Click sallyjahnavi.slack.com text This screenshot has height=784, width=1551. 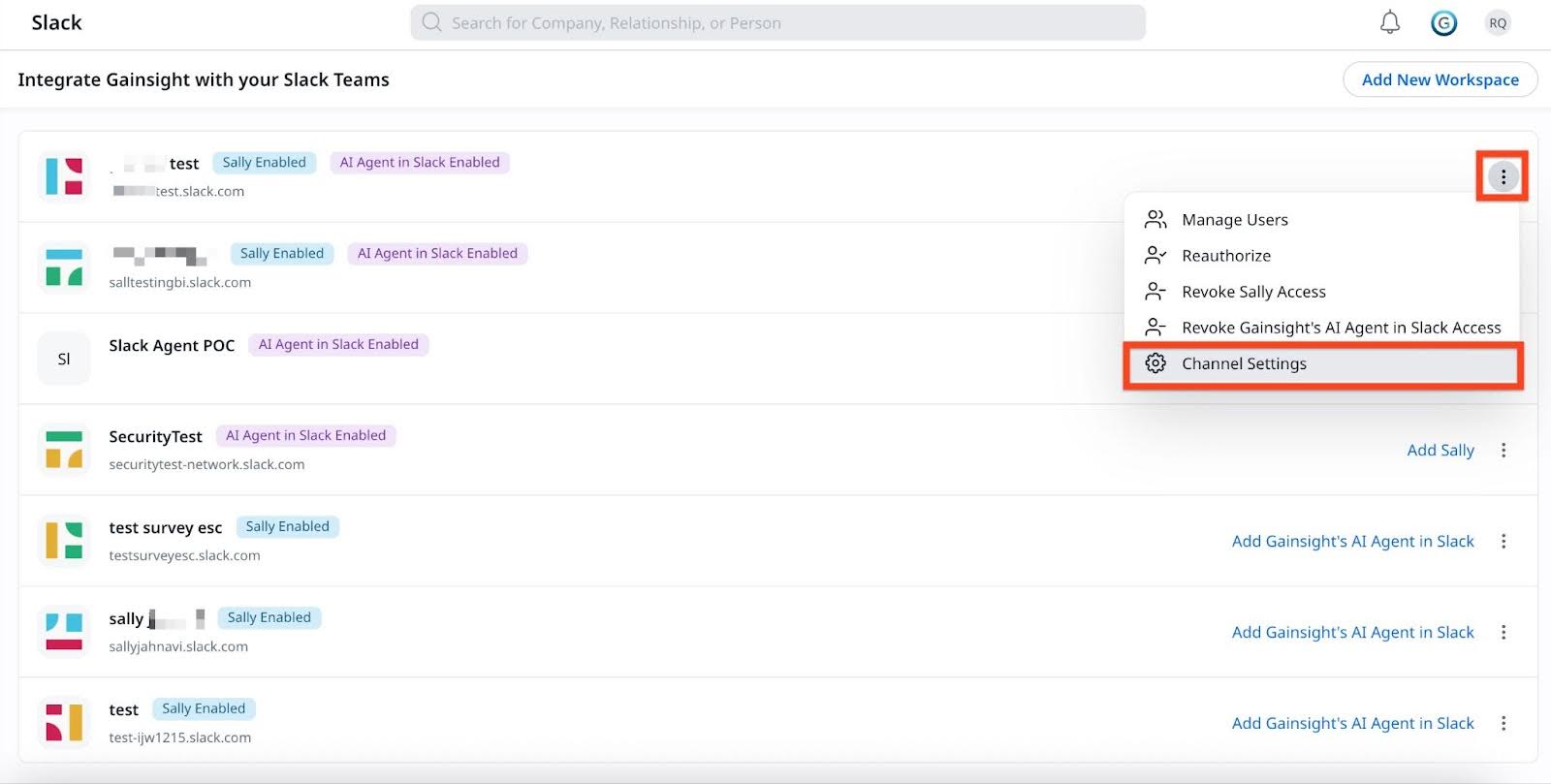178,646
